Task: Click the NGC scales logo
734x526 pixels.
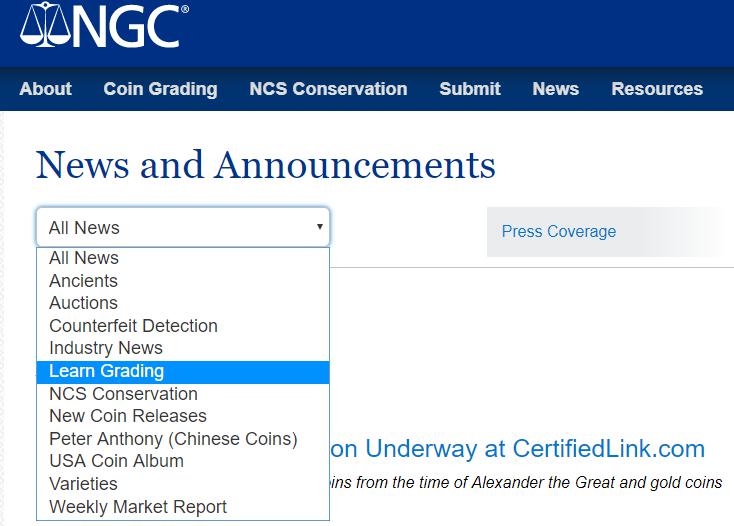Action: (104, 25)
